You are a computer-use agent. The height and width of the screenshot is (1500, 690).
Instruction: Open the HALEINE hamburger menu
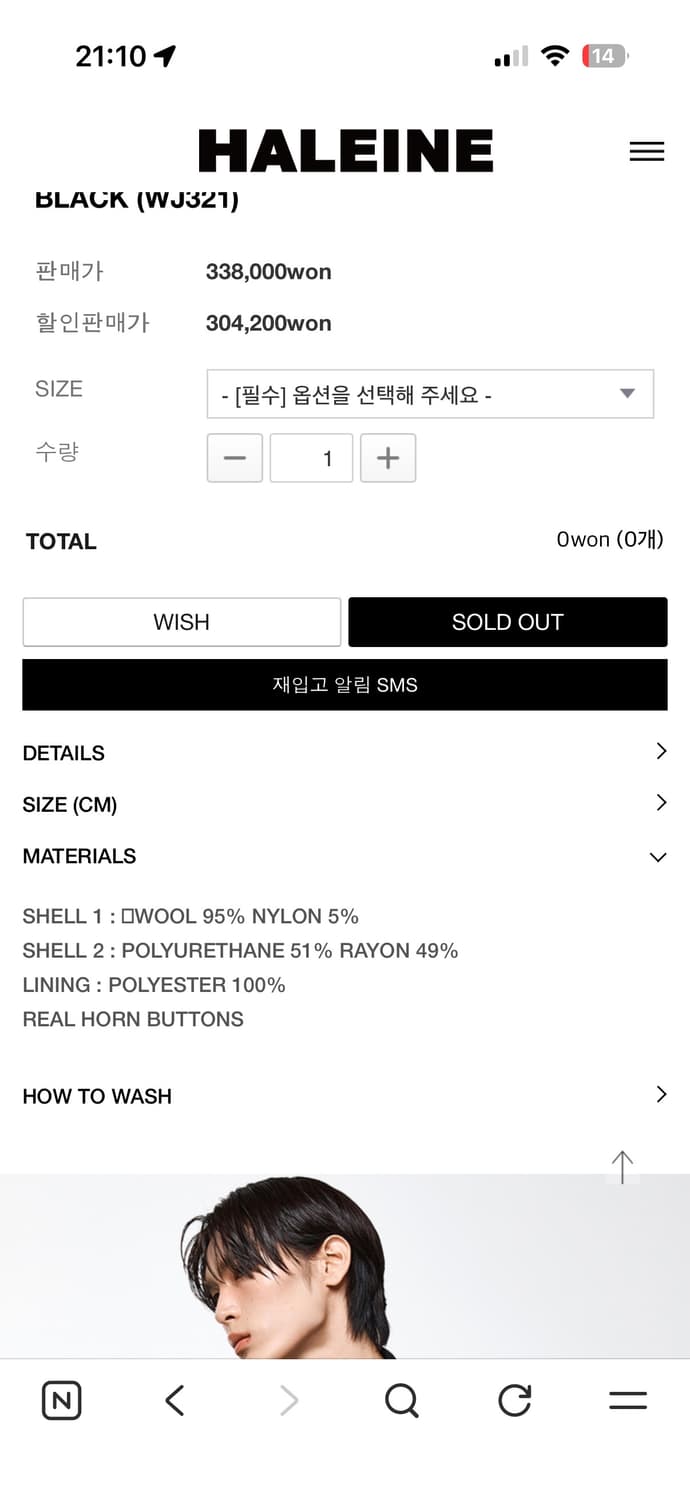pos(646,151)
